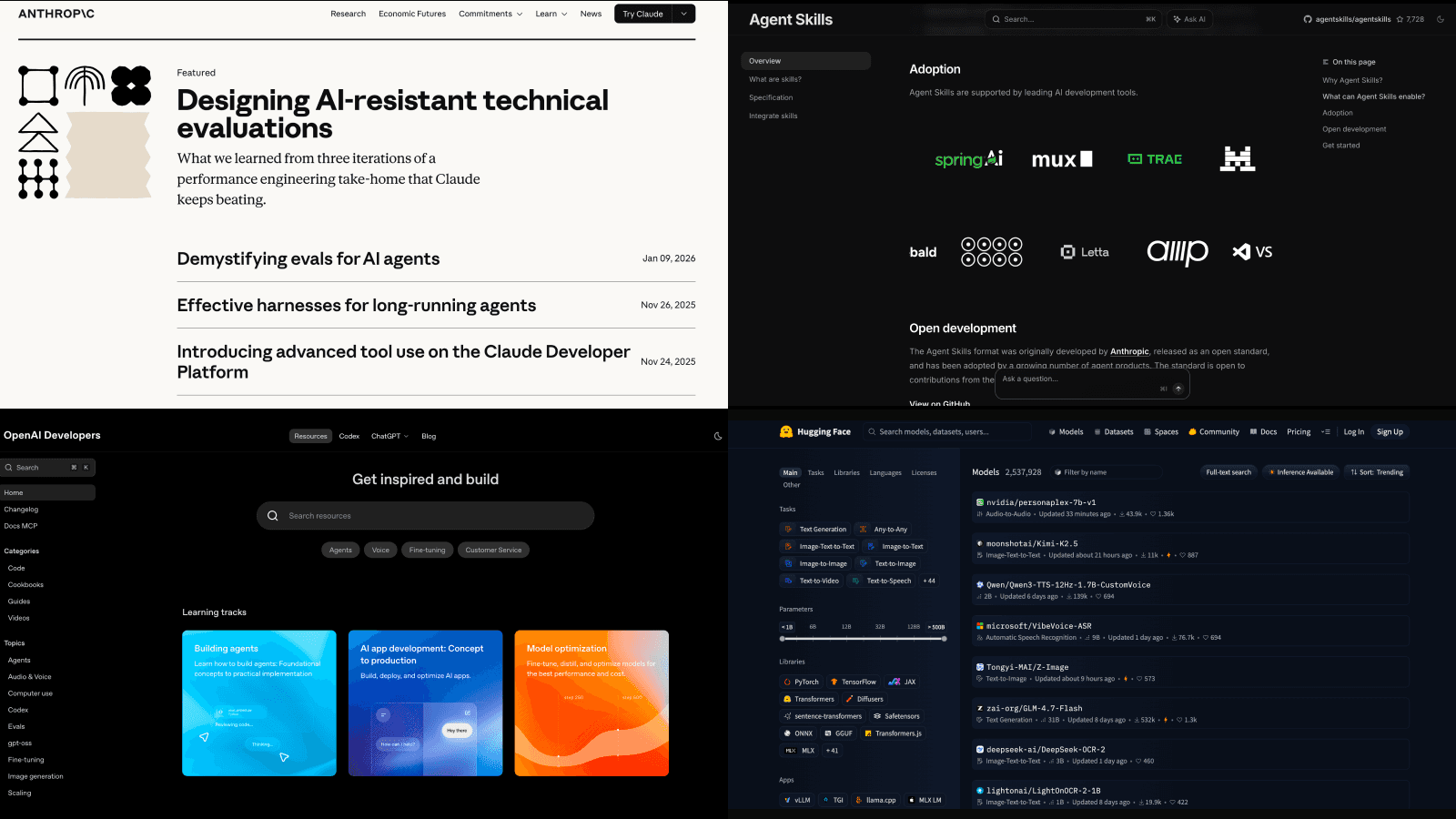Click the VS Code logo under Adoption

coord(1252,252)
